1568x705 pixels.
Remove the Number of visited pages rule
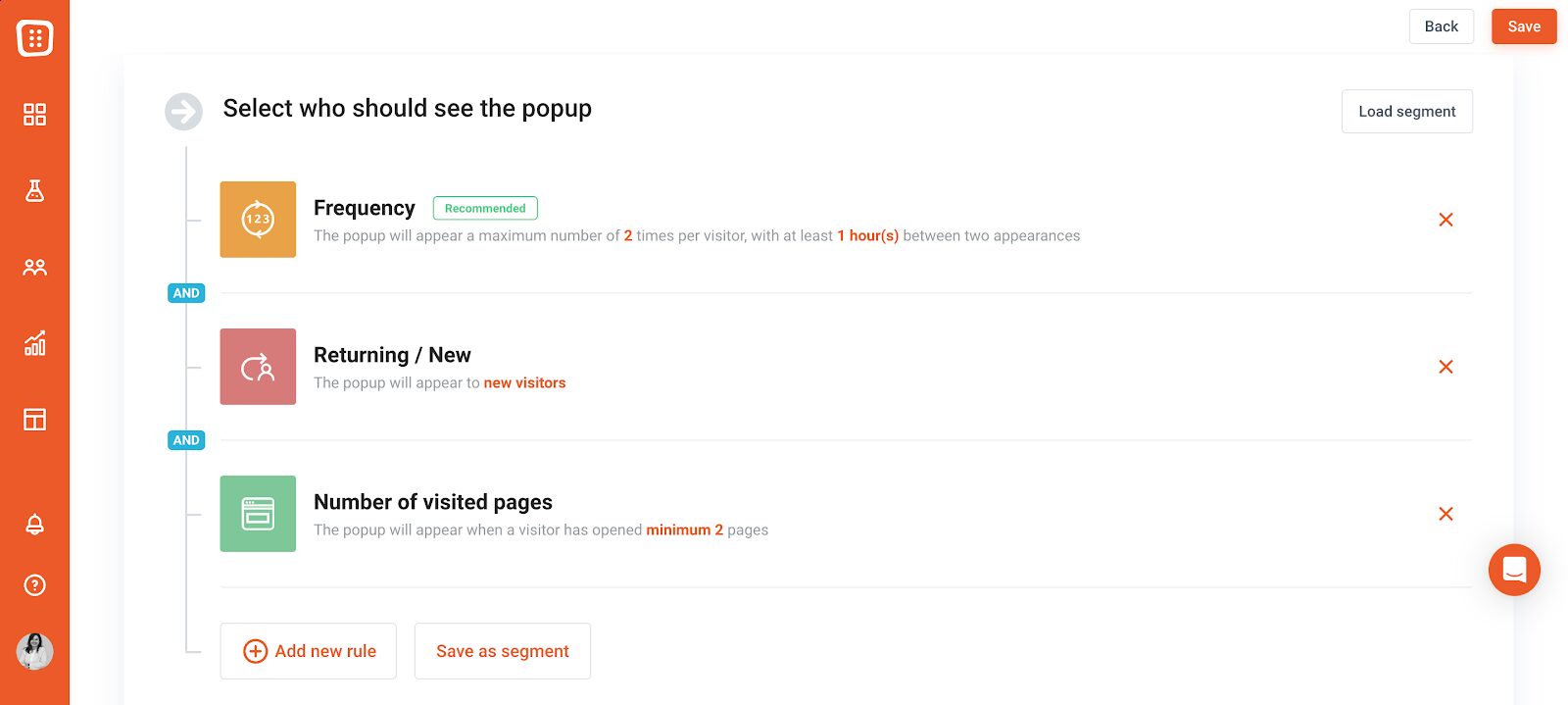pos(1445,514)
